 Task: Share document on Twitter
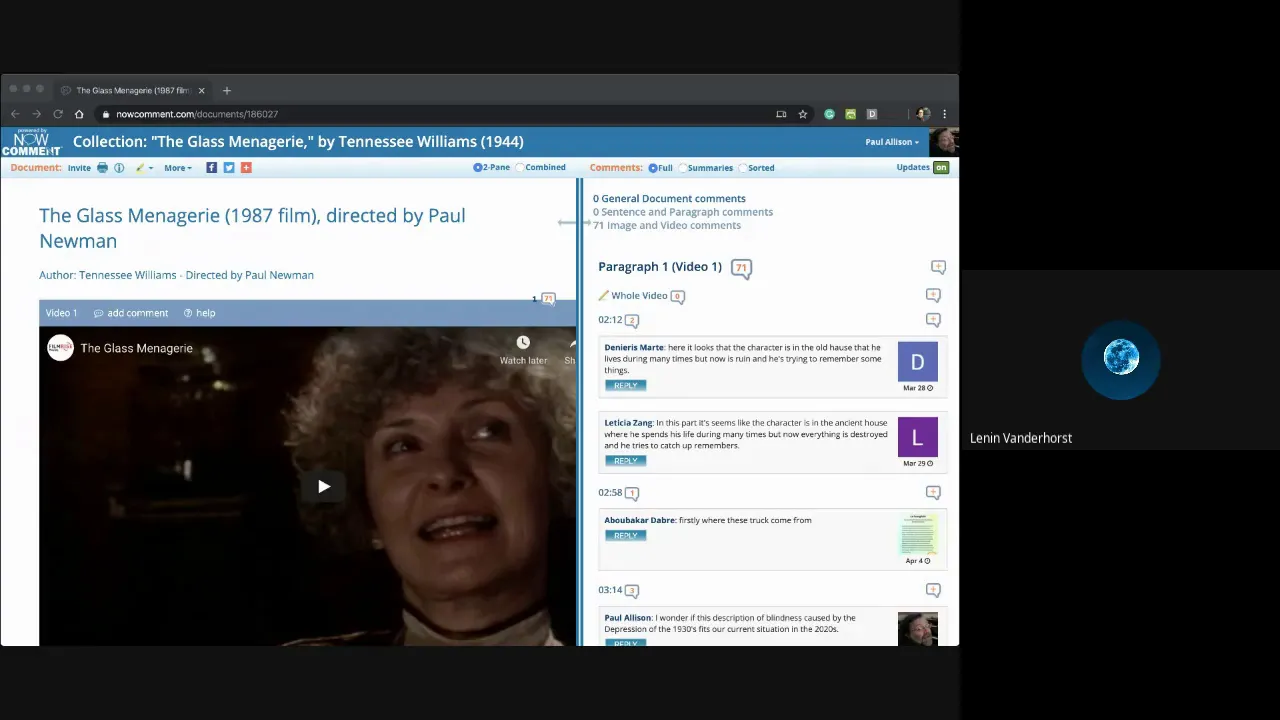tap(229, 168)
